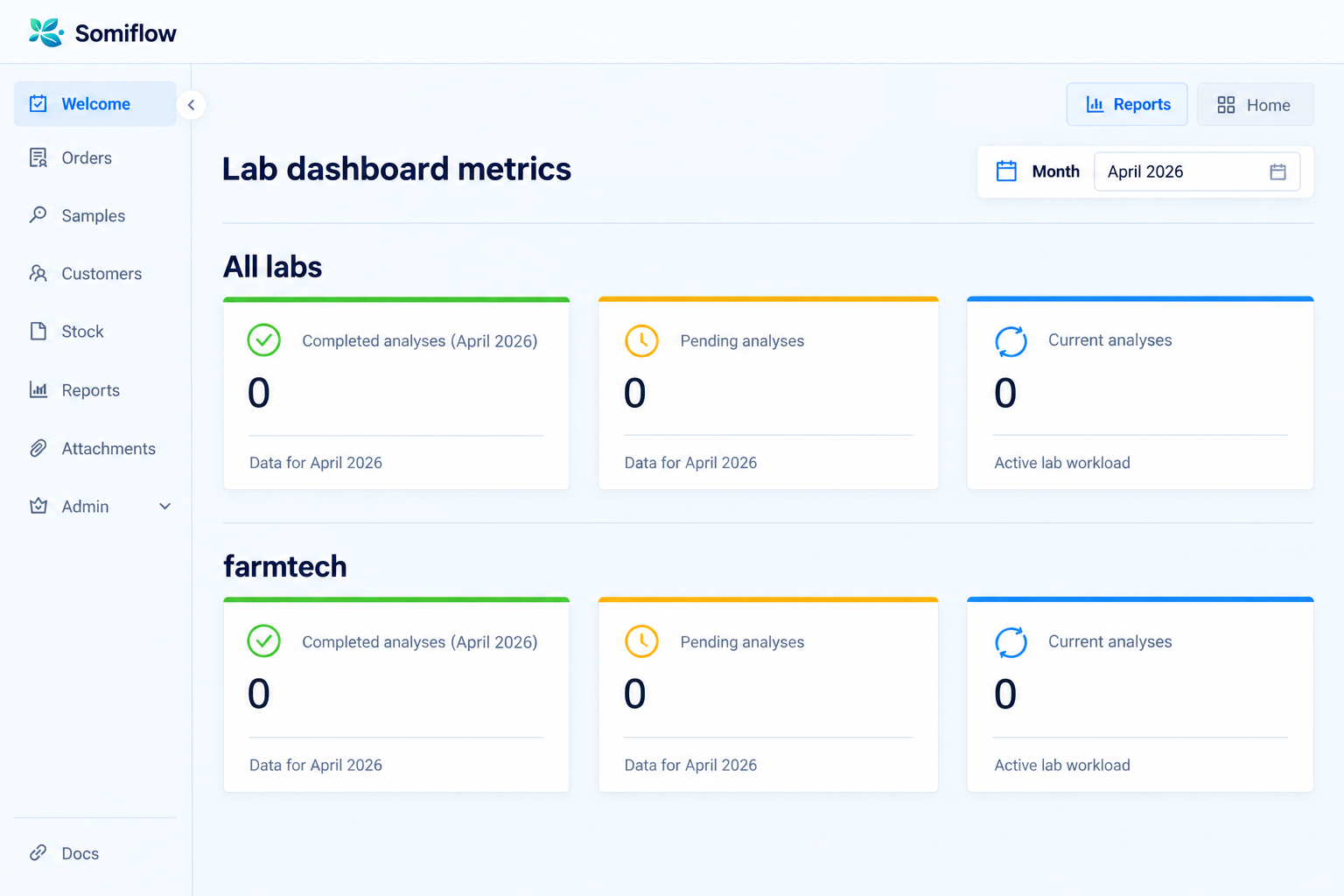
Task: Click All labs completed analyses checkmark icon
Action: [x=263, y=340]
